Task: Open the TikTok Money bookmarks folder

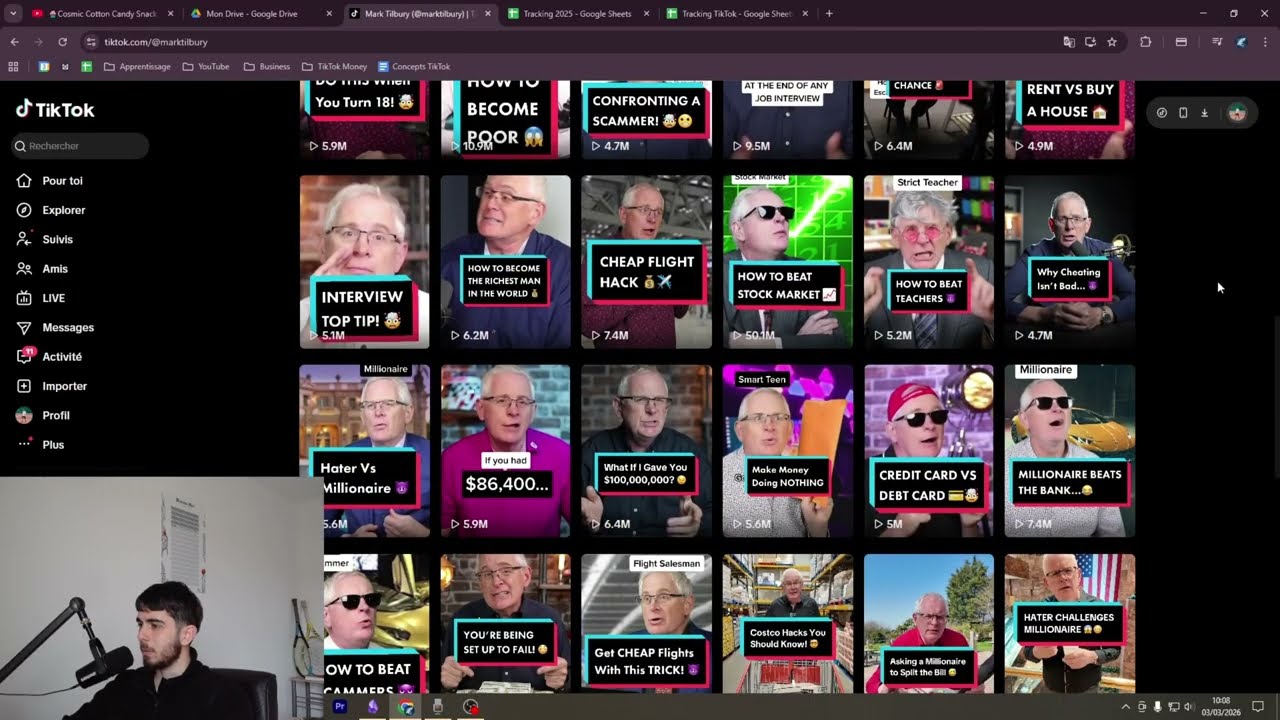Action: coord(334,66)
